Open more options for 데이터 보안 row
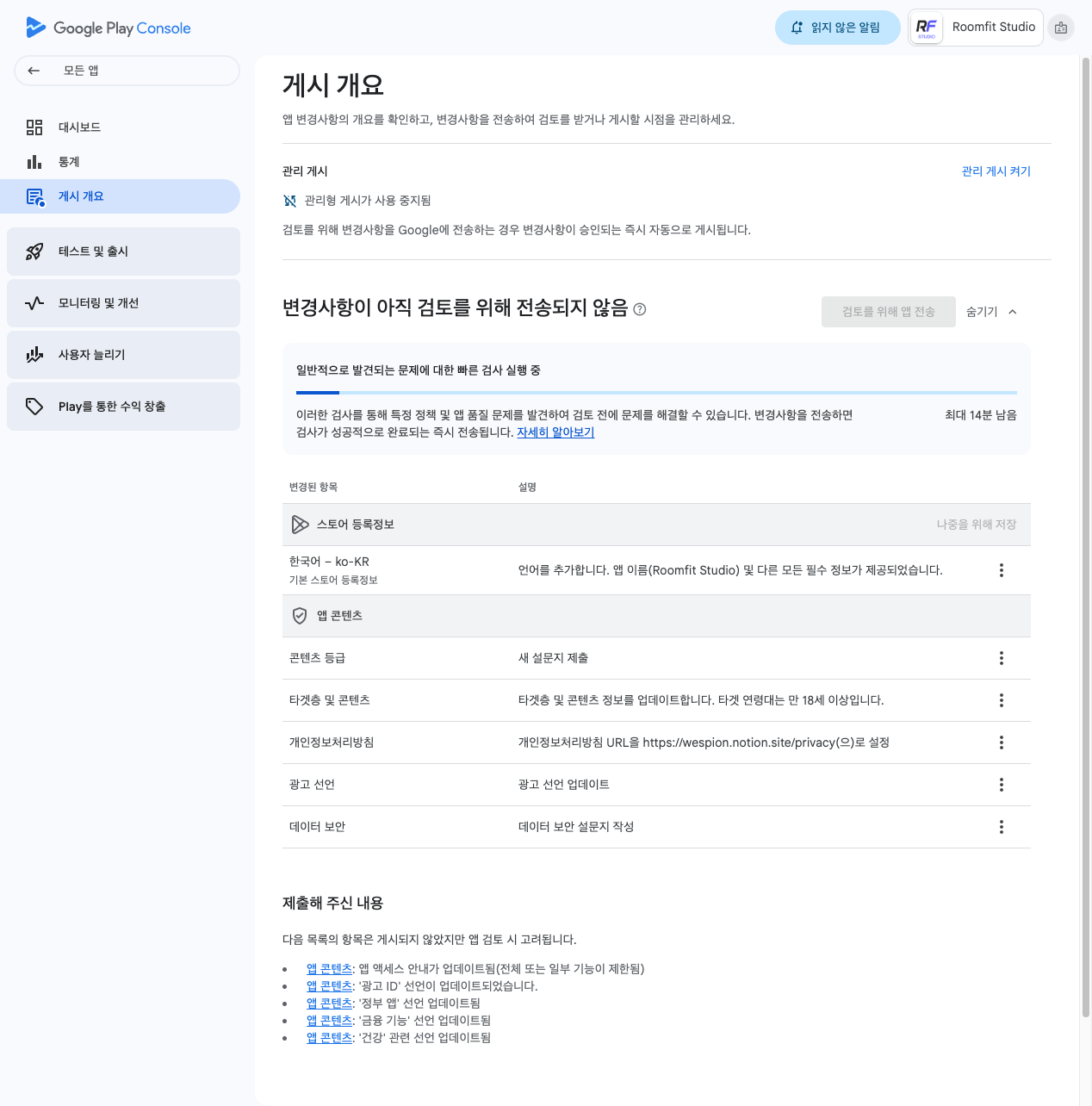 [1001, 827]
